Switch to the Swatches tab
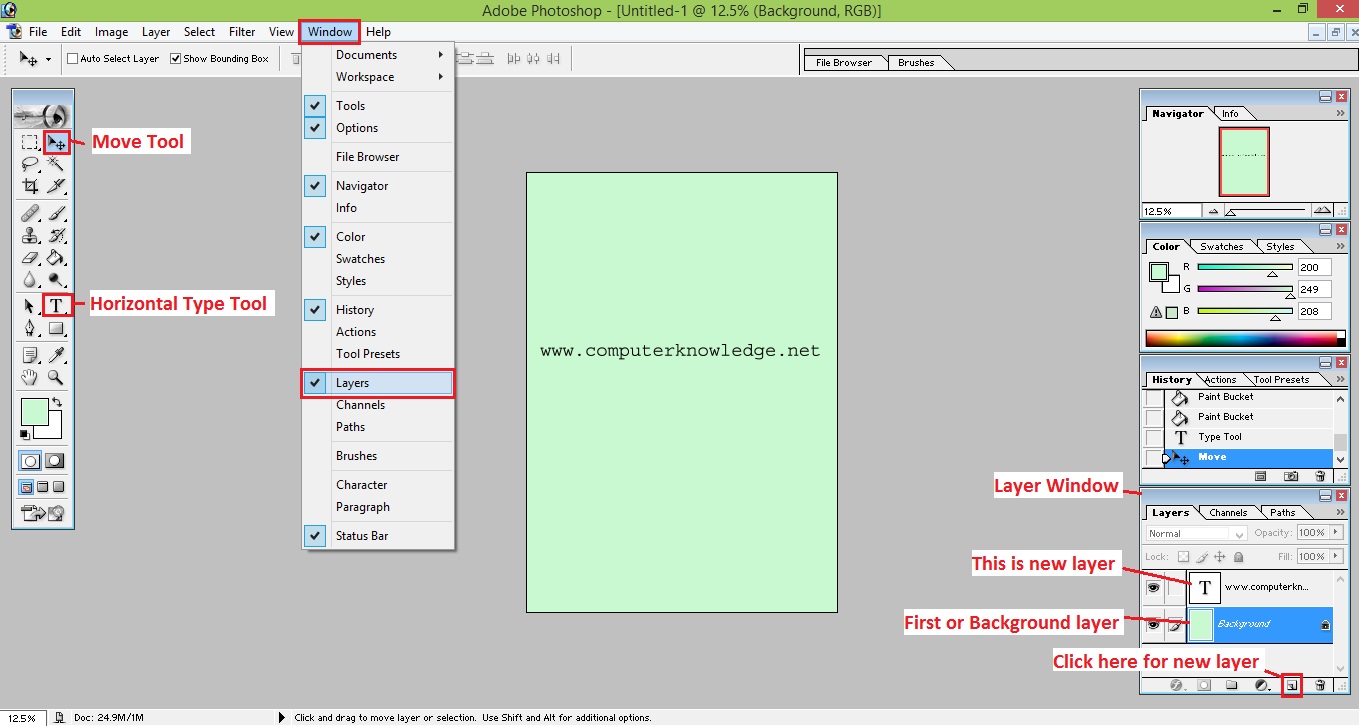The width and height of the screenshot is (1359, 726). (1222, 246)
